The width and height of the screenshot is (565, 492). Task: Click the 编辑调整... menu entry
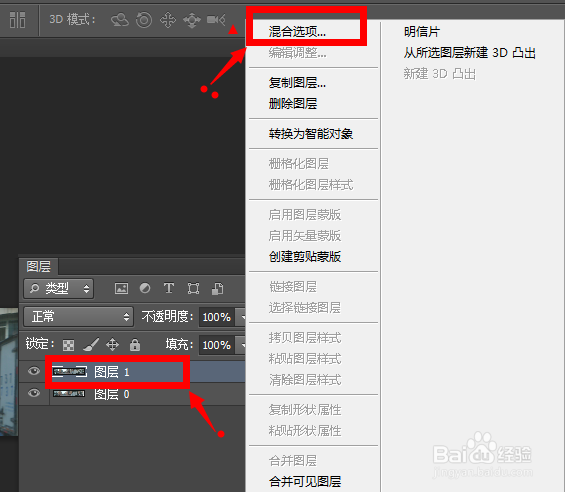tap(297, 53)
